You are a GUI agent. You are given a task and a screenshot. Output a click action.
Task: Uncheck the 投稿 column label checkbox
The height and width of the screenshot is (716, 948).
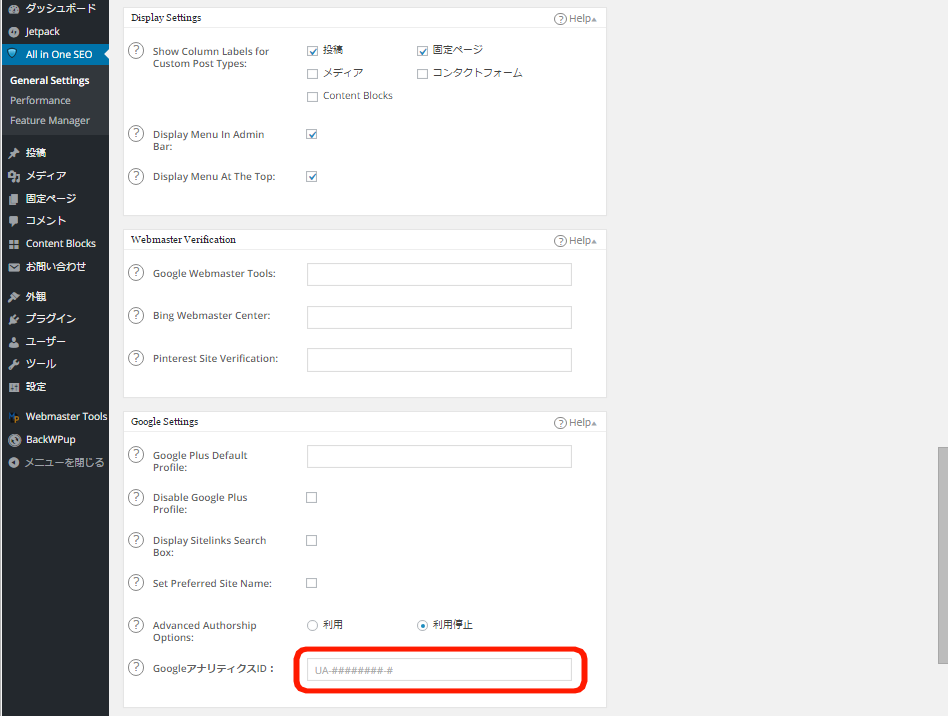click(312, 51)
